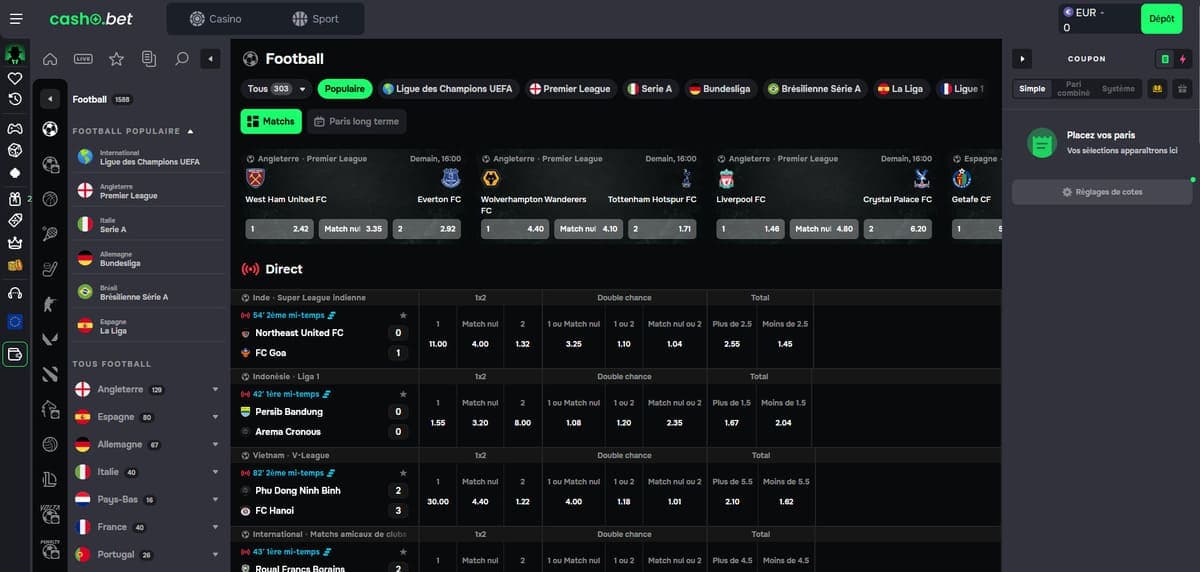Collapse the coupon panel arrow

point(1022,59)
